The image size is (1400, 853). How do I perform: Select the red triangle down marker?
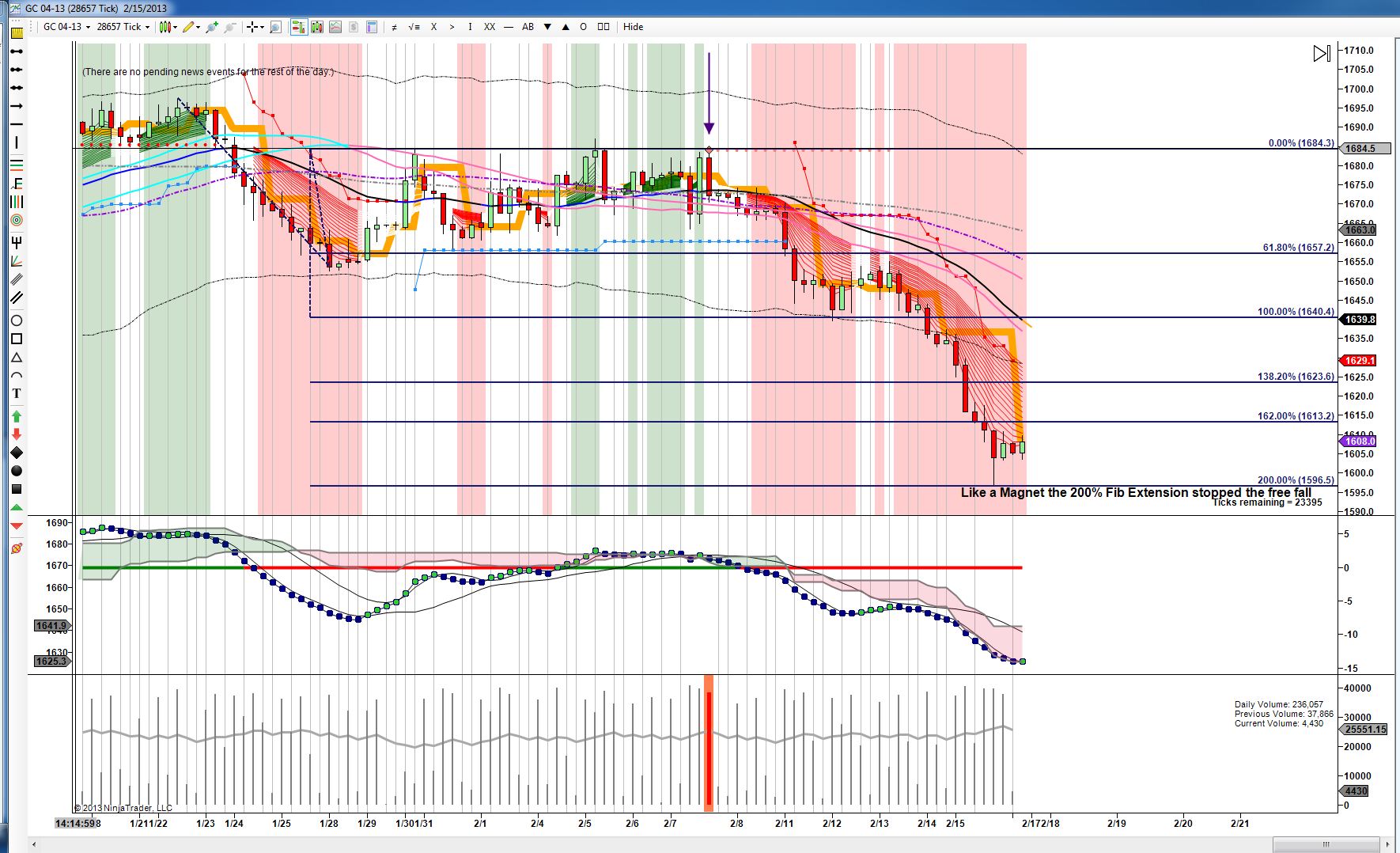pos(15,526)
